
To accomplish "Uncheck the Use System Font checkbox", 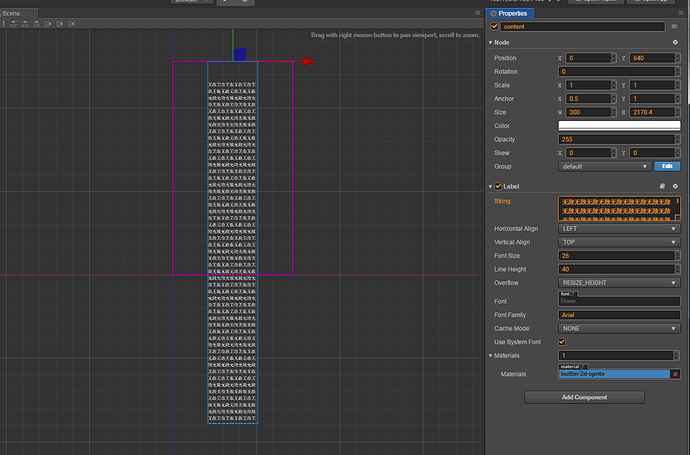I will tap(561, 341).
